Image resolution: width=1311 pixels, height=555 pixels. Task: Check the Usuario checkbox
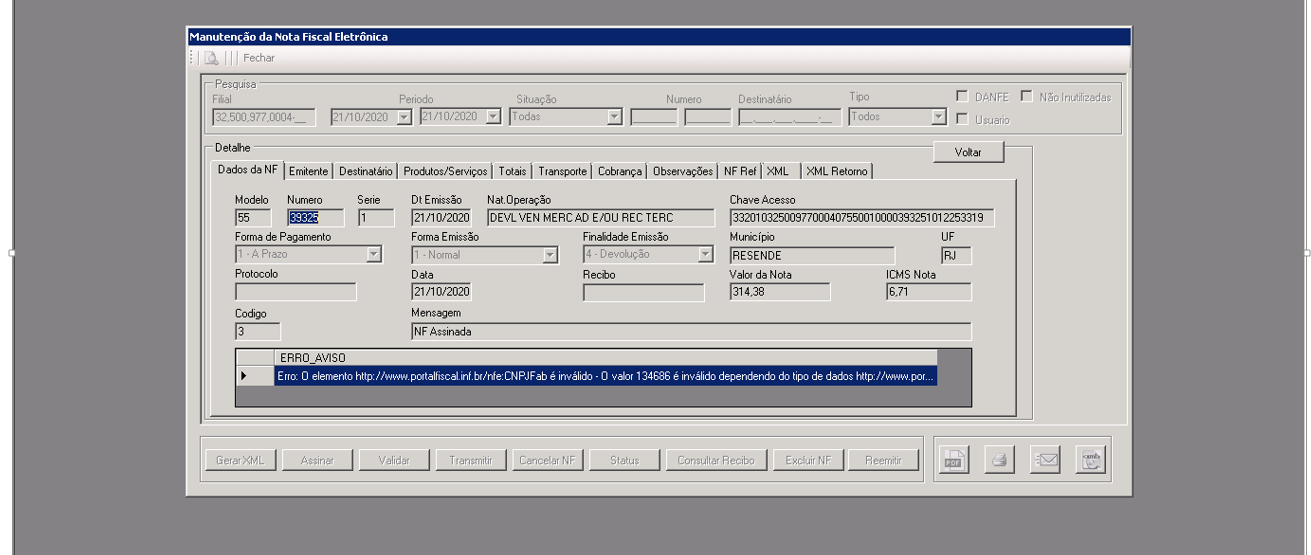pyautogui.click(x=962, y=120)
